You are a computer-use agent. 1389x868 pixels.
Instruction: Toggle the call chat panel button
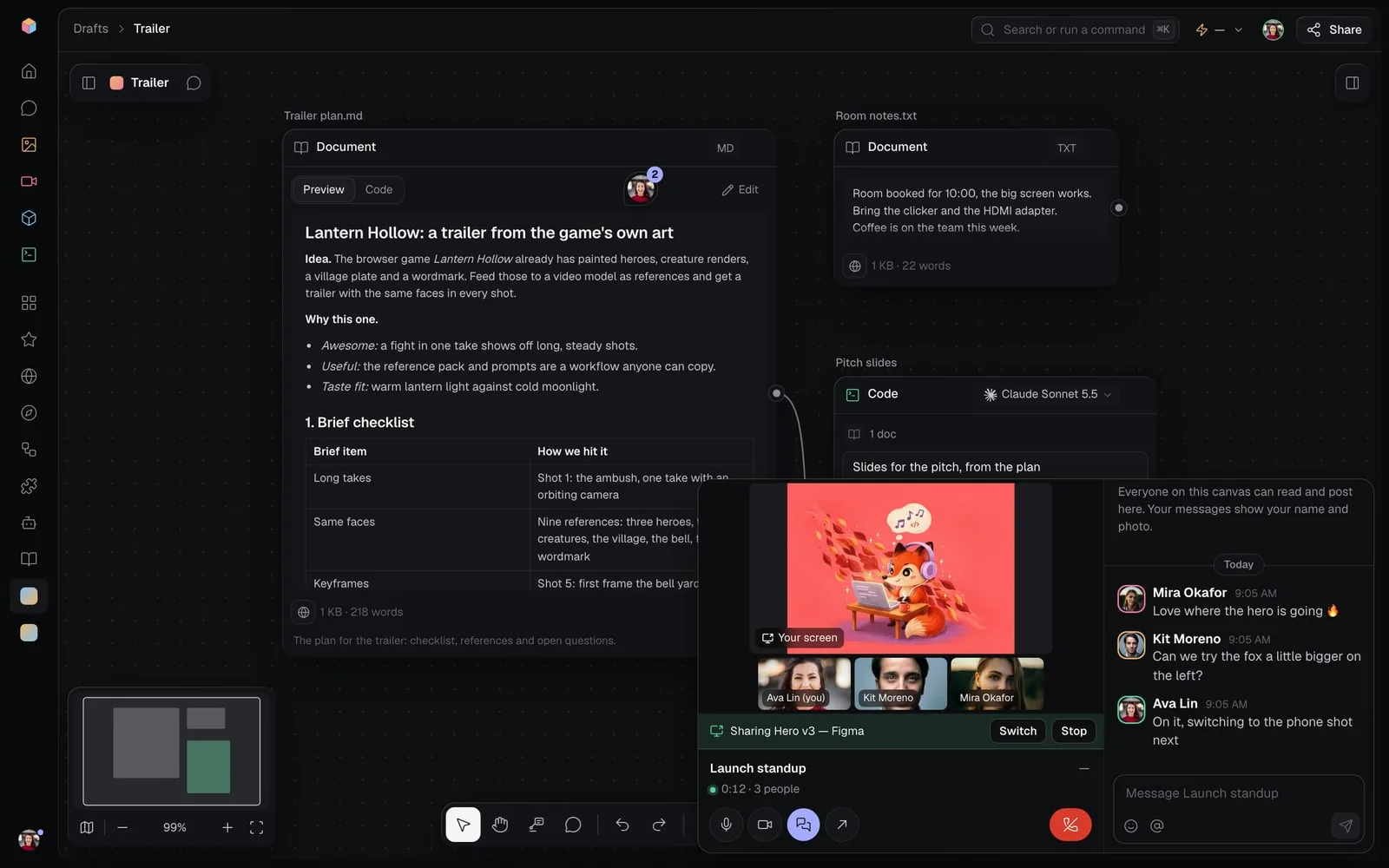(803, 825)
